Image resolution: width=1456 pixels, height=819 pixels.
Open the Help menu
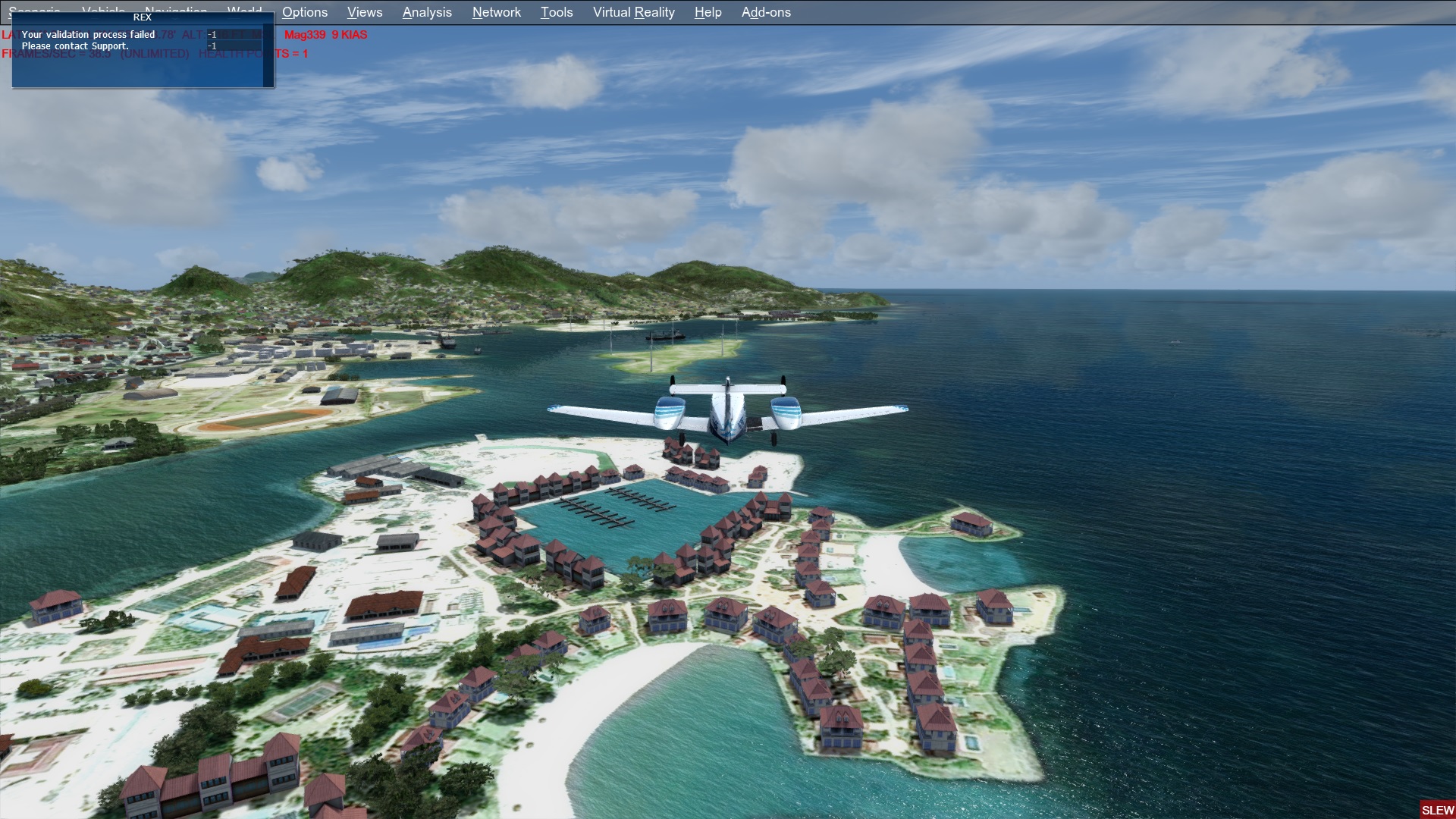[708, 12]
